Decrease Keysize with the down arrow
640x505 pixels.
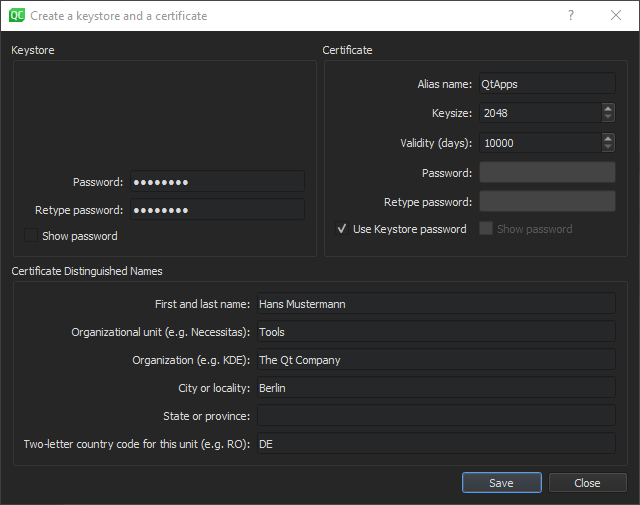click(x=608, y=118)
